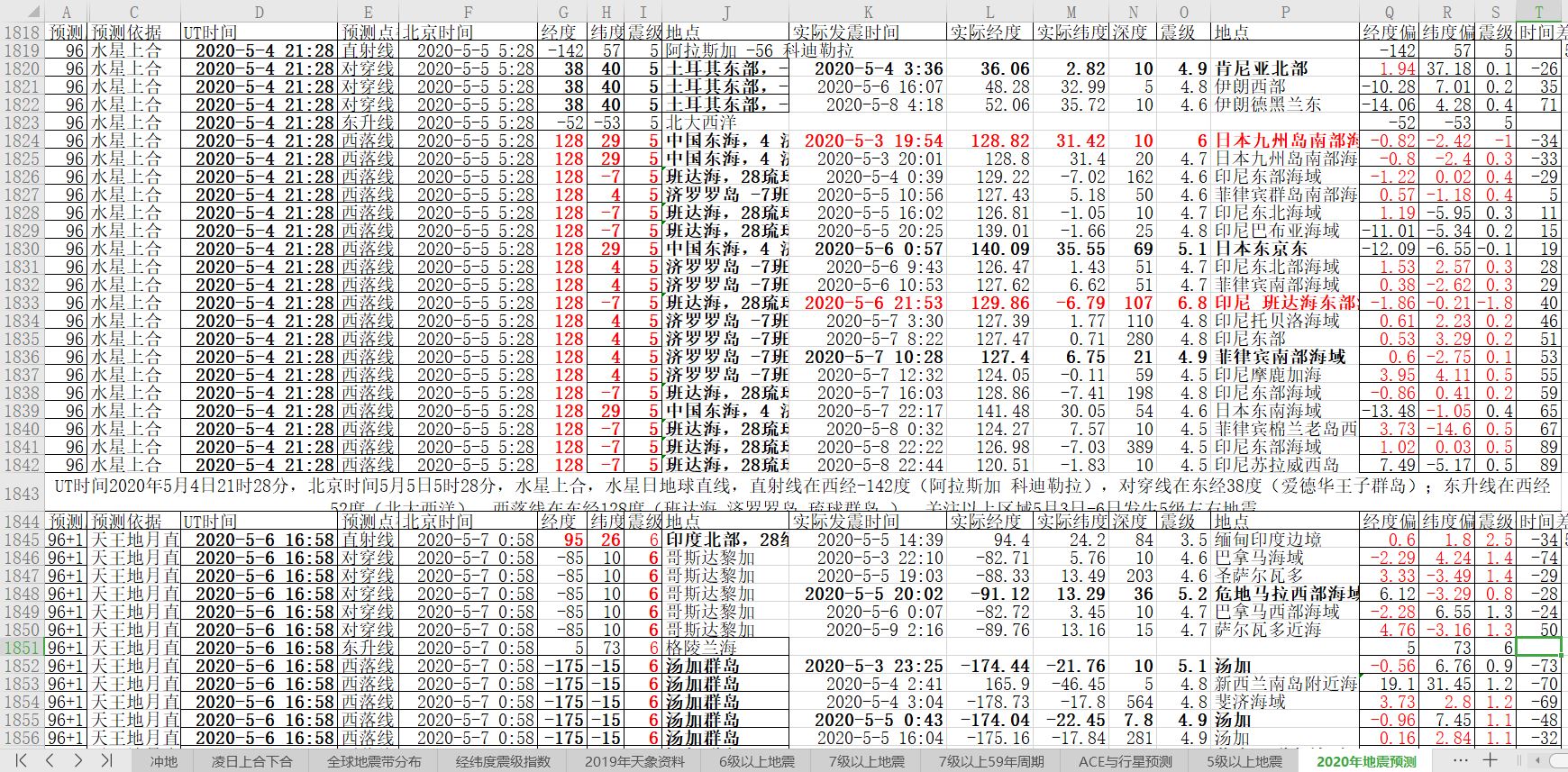Jump to the last sheet with the navigation arrow
The width and height of the screenshot is (1568, 772).
click(x=106, y=760)
